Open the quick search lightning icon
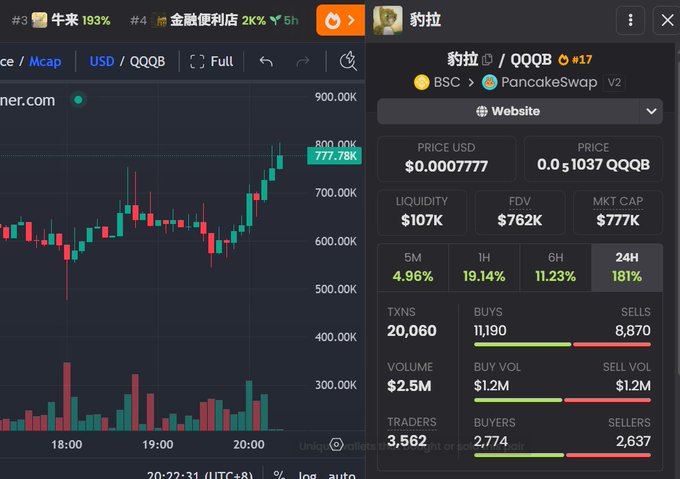The image size is (680, 479). coord(348,61)
